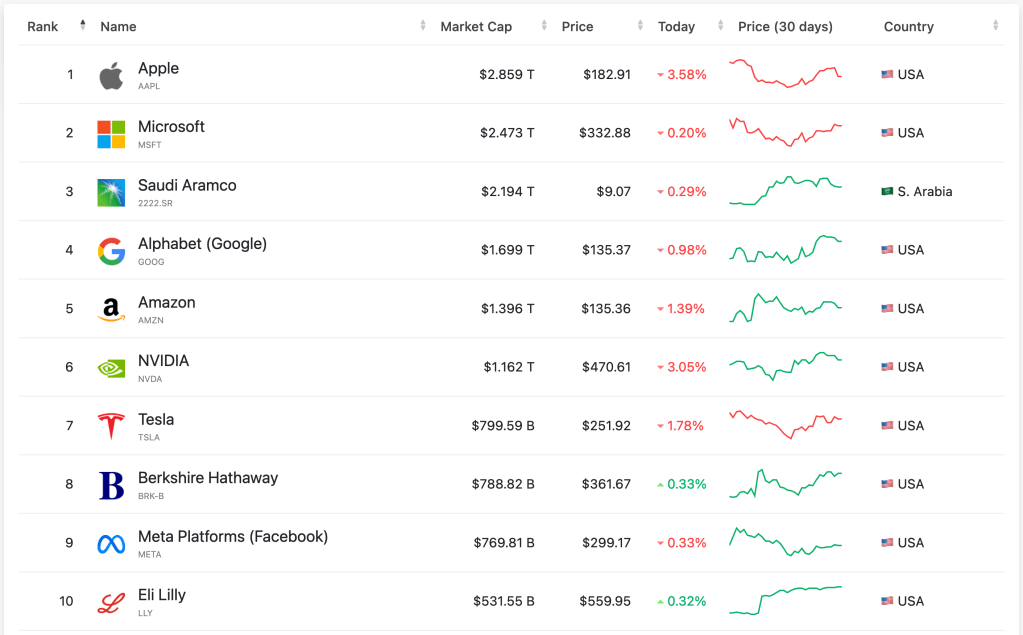
Task: Click the Microsoft logo icon
Action: (111, 134)
